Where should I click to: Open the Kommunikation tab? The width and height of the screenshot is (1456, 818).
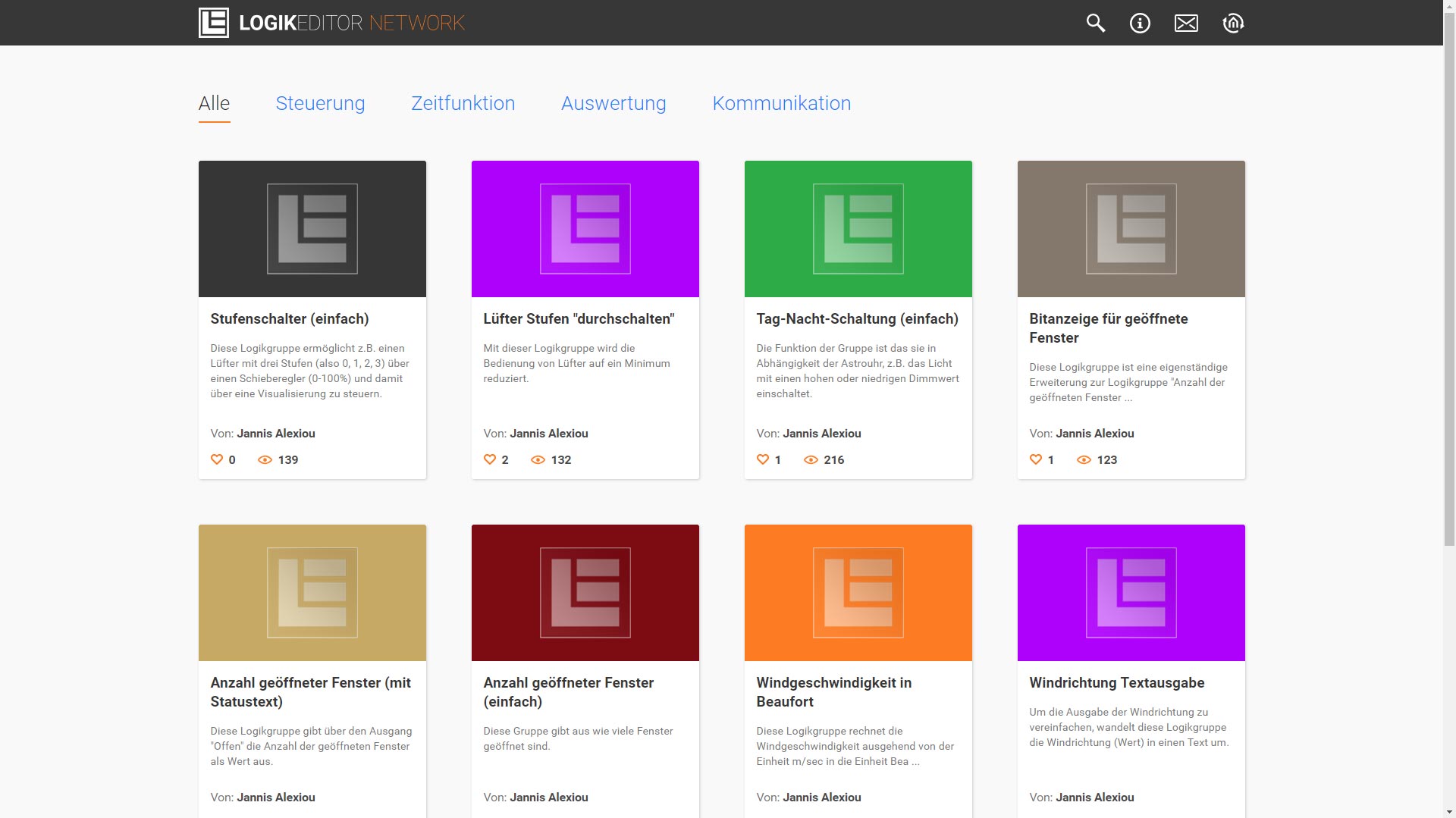coord(781,103)
